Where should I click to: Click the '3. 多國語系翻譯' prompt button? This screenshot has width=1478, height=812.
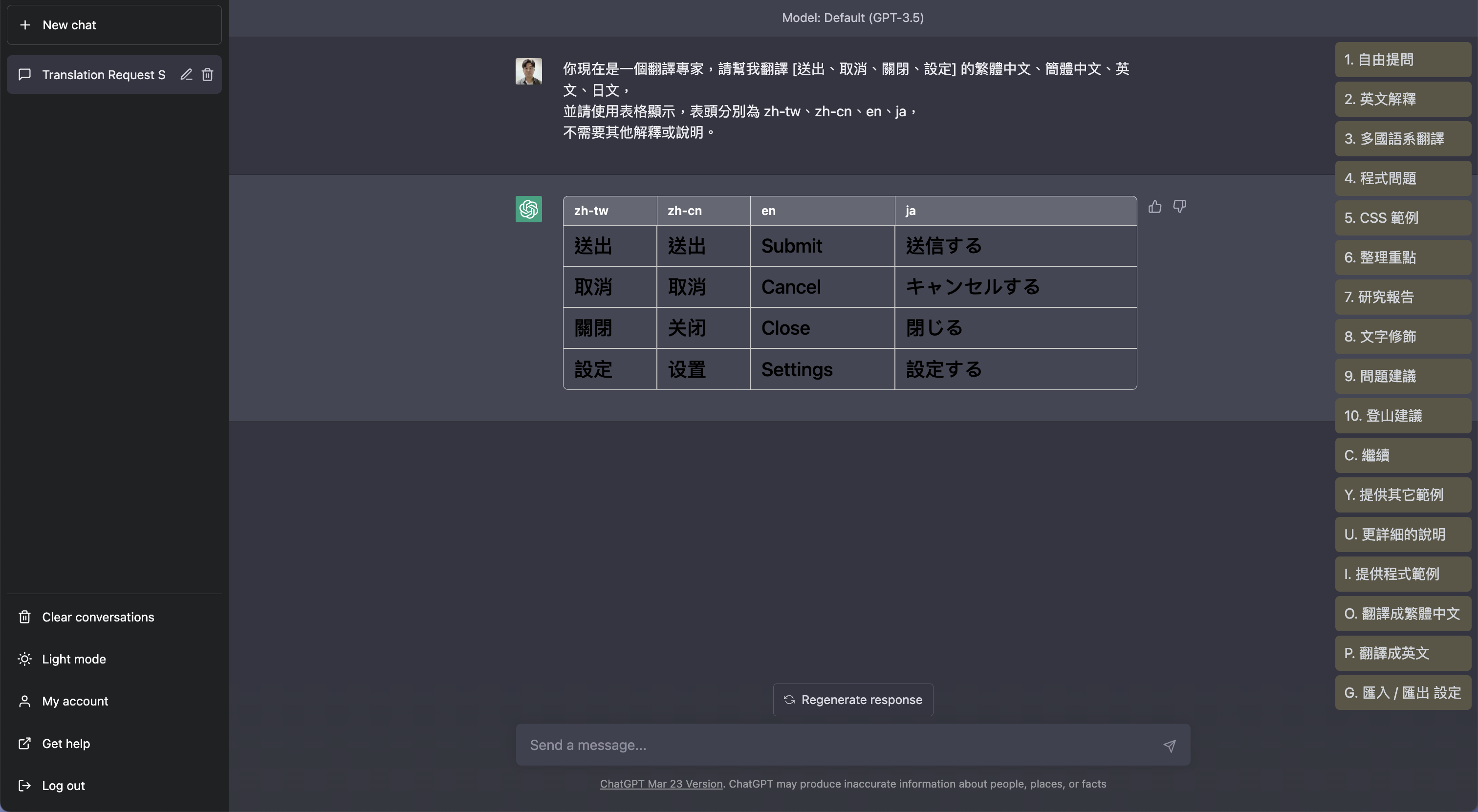(1402, 139)
